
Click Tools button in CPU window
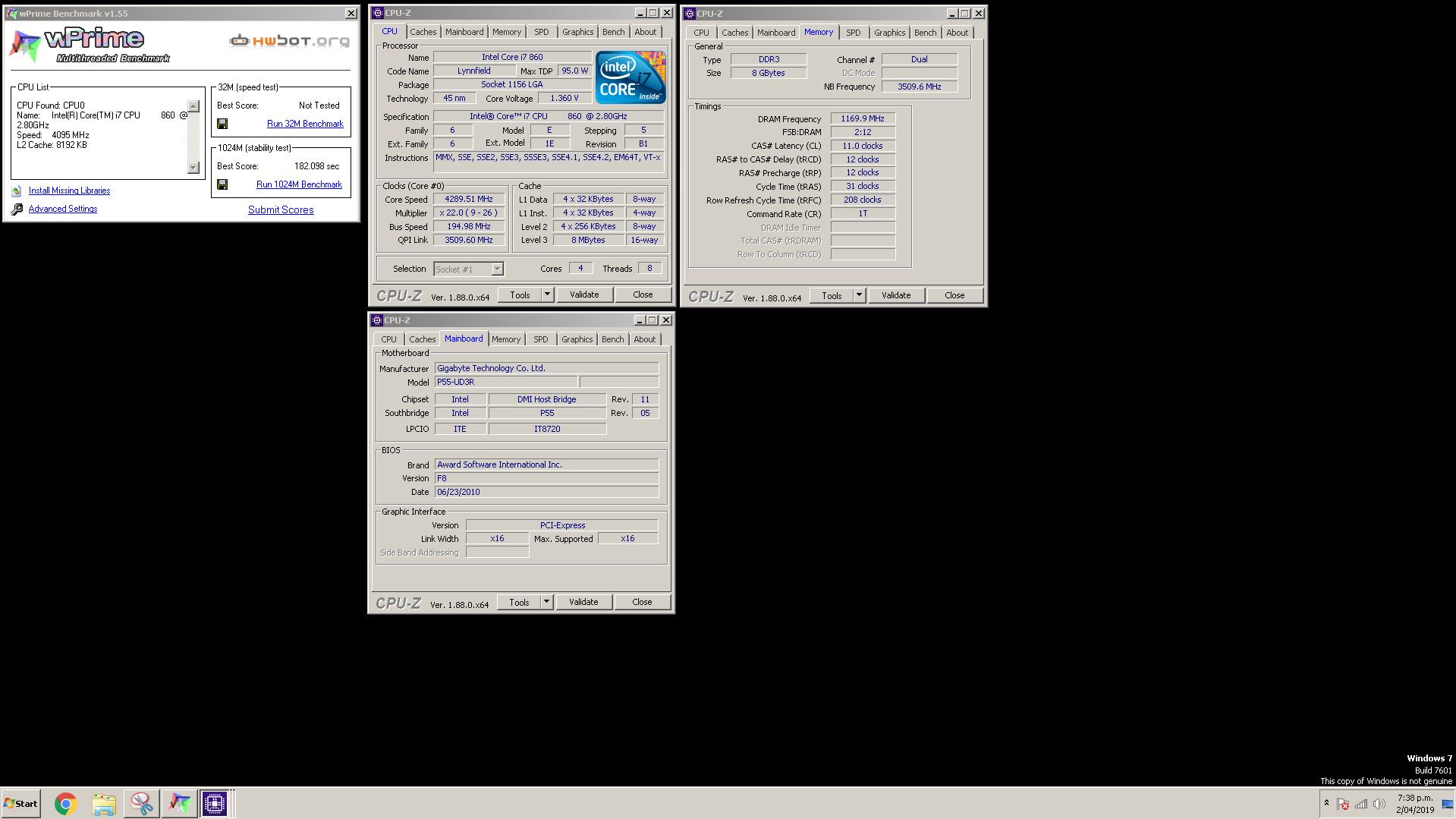coord(520,295)
